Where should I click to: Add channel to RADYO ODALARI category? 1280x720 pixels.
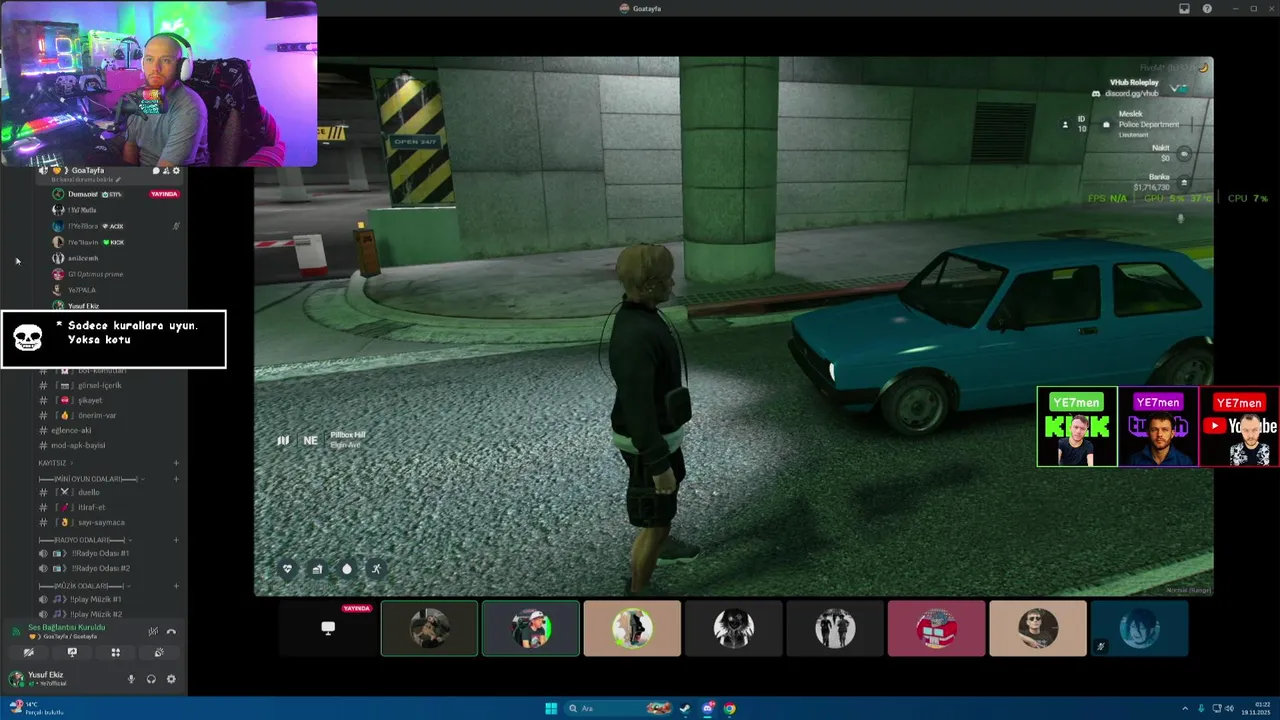click(x=176, y=540)
